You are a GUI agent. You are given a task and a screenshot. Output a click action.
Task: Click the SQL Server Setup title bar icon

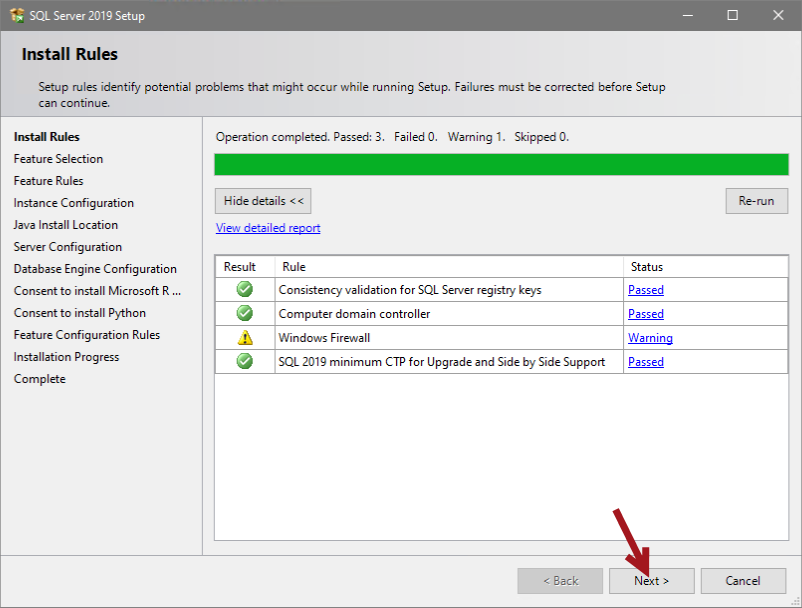tap(17, 15)
